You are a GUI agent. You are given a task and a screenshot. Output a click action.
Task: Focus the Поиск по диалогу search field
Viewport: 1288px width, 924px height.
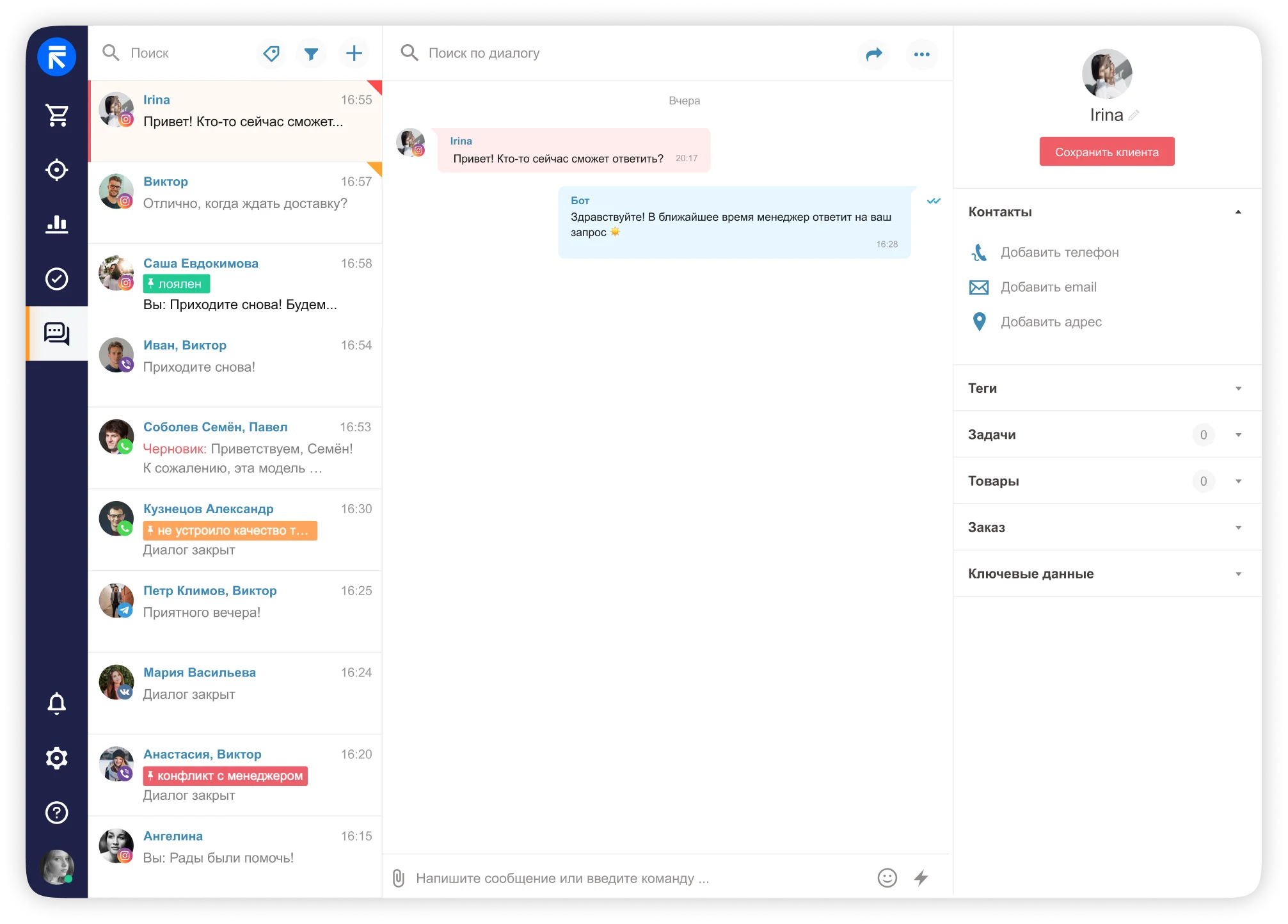coord(484,53)
